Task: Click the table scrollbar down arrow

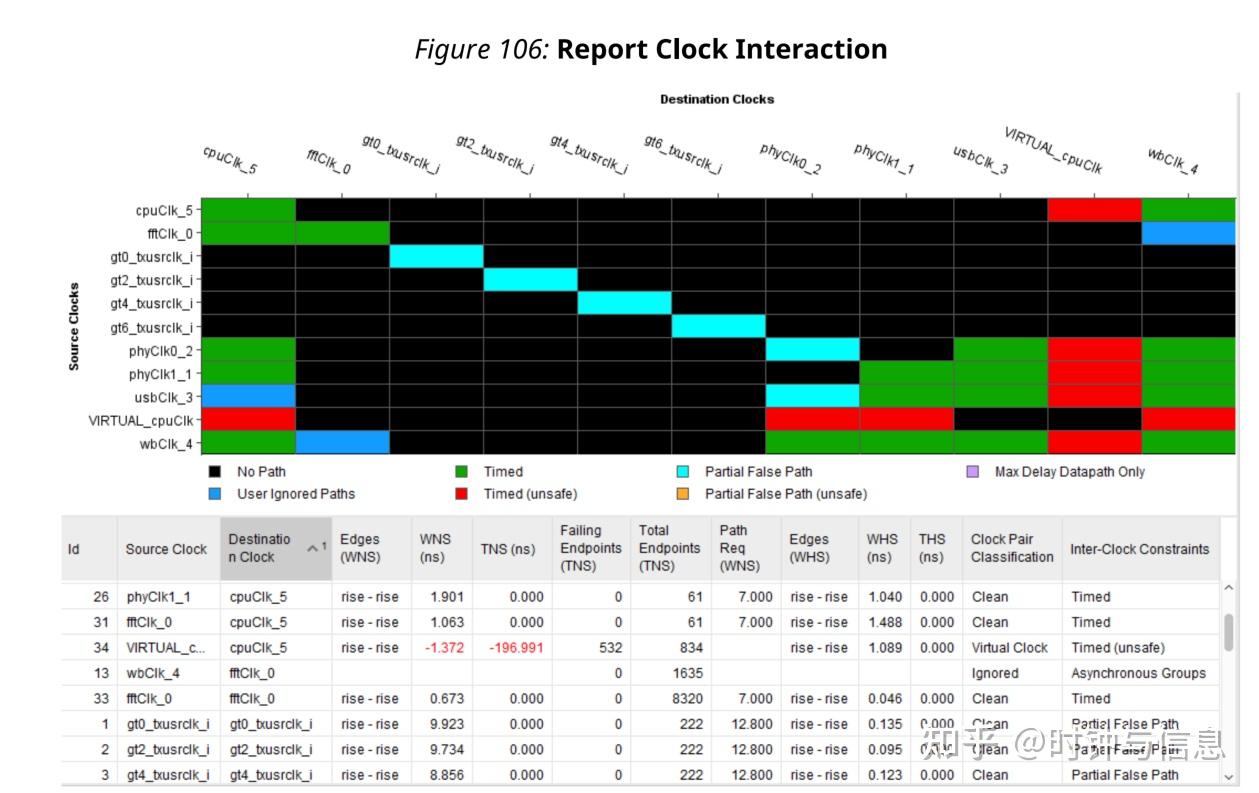Action: coord(1228,776)
